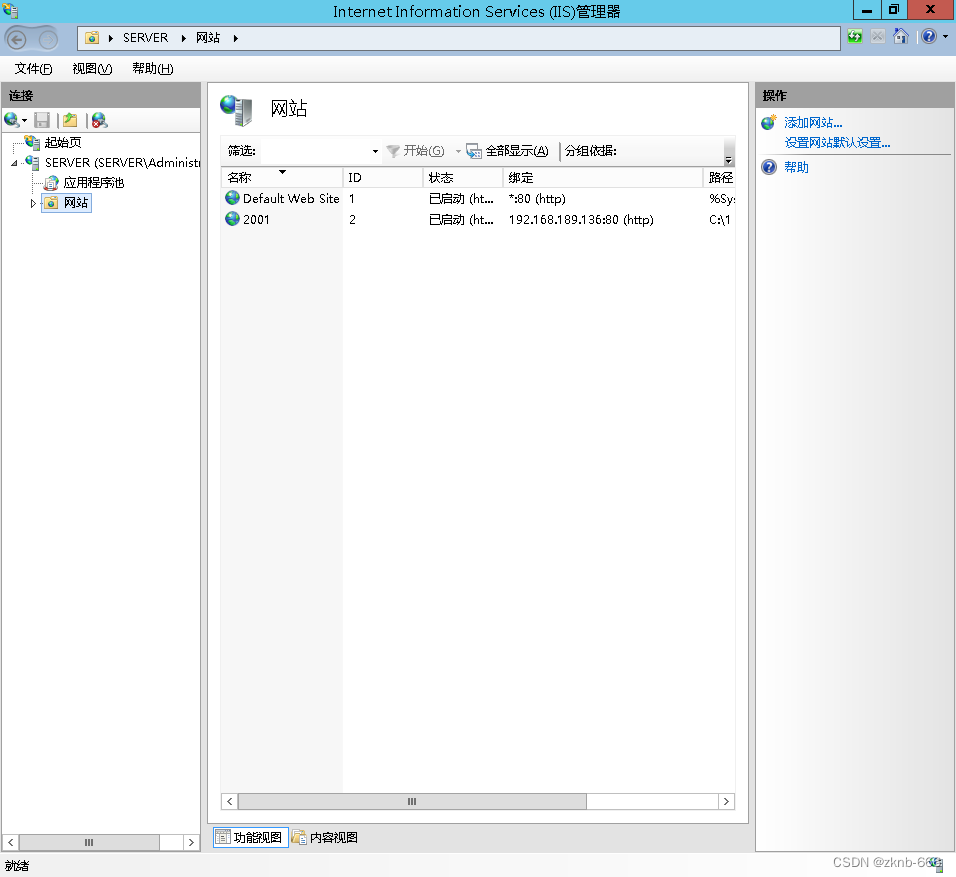Open the help question mark icon top right
Viewport: 956px width, 877px height.
tap(929, 37)
